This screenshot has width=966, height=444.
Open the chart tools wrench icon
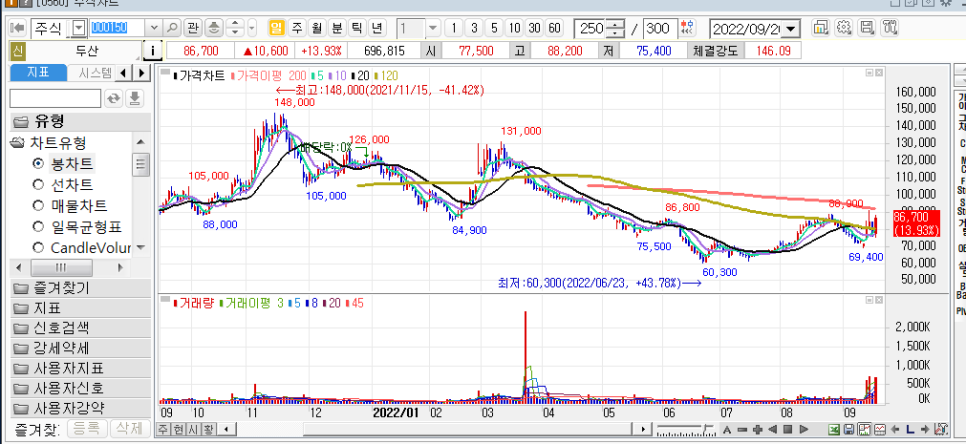coord(890,28)
